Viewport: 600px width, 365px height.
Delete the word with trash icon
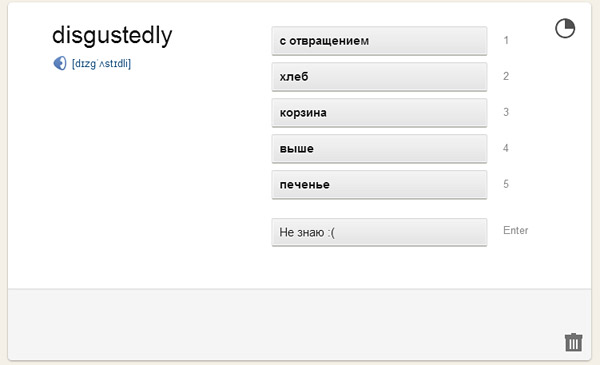click(x=573, y=342)
